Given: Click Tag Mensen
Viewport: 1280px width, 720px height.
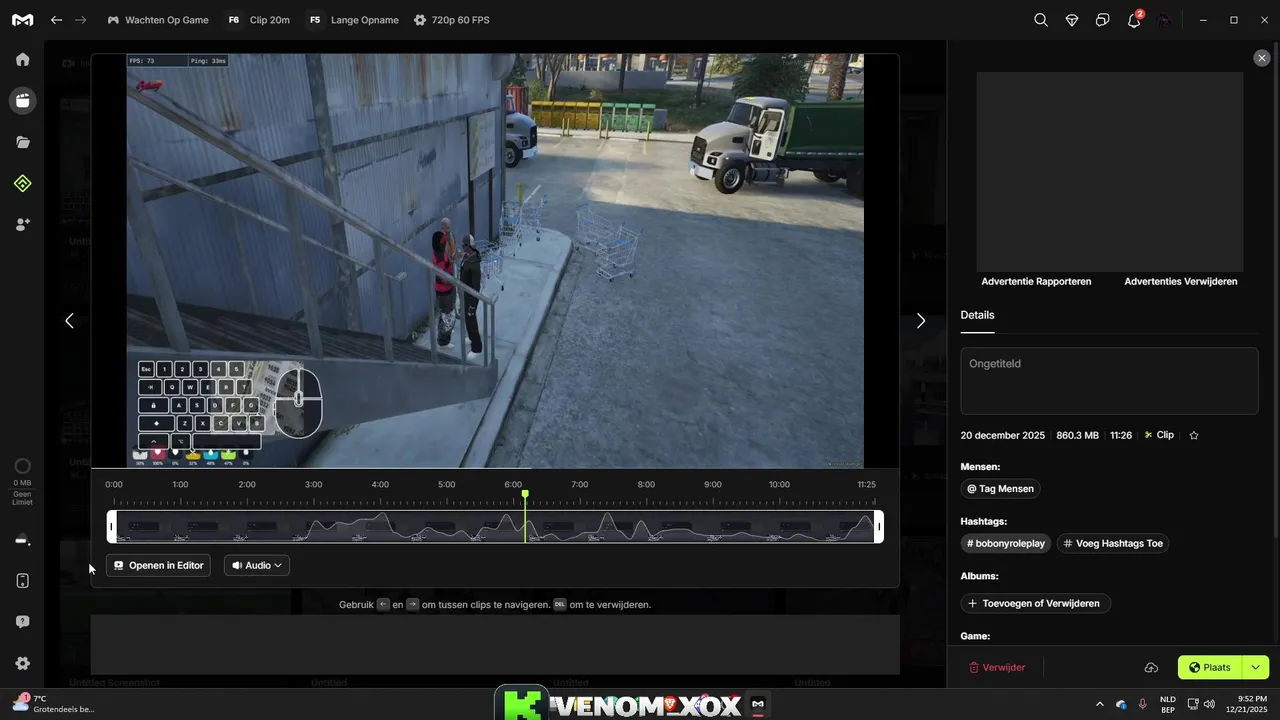Looking at the screenshot, I should [x=1000, y=489].
